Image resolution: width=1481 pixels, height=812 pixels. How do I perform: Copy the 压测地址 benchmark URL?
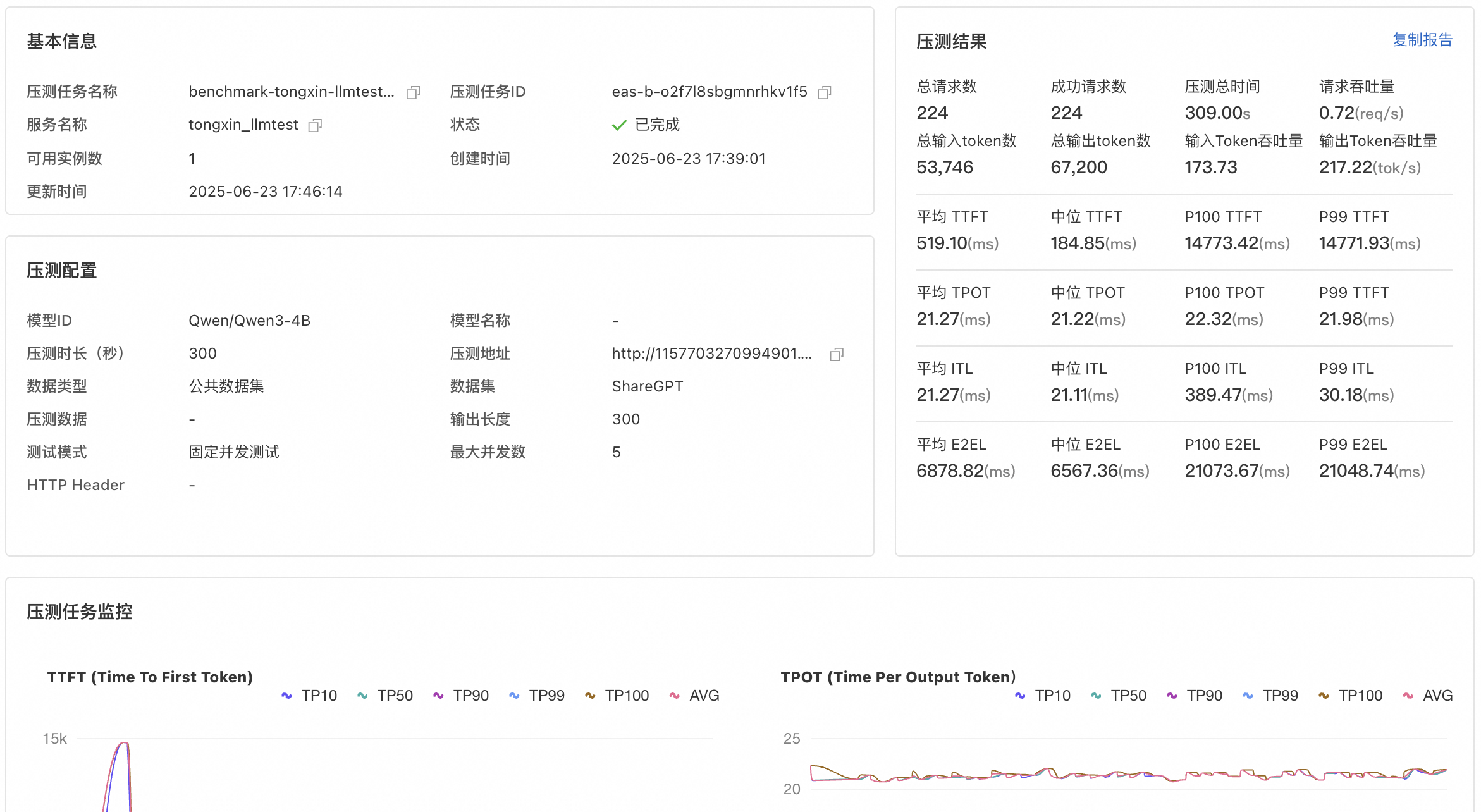pos(836,354)
